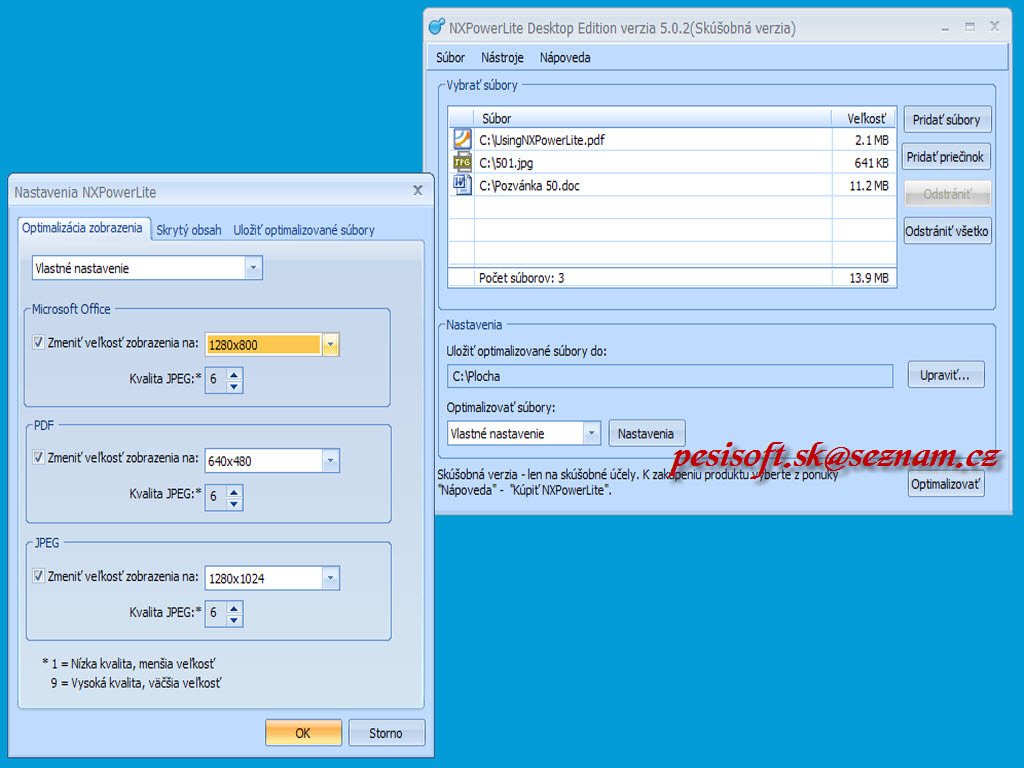Decrease JPEG section quality value
Screen dimensions: 1024x768
pos(234,620)
